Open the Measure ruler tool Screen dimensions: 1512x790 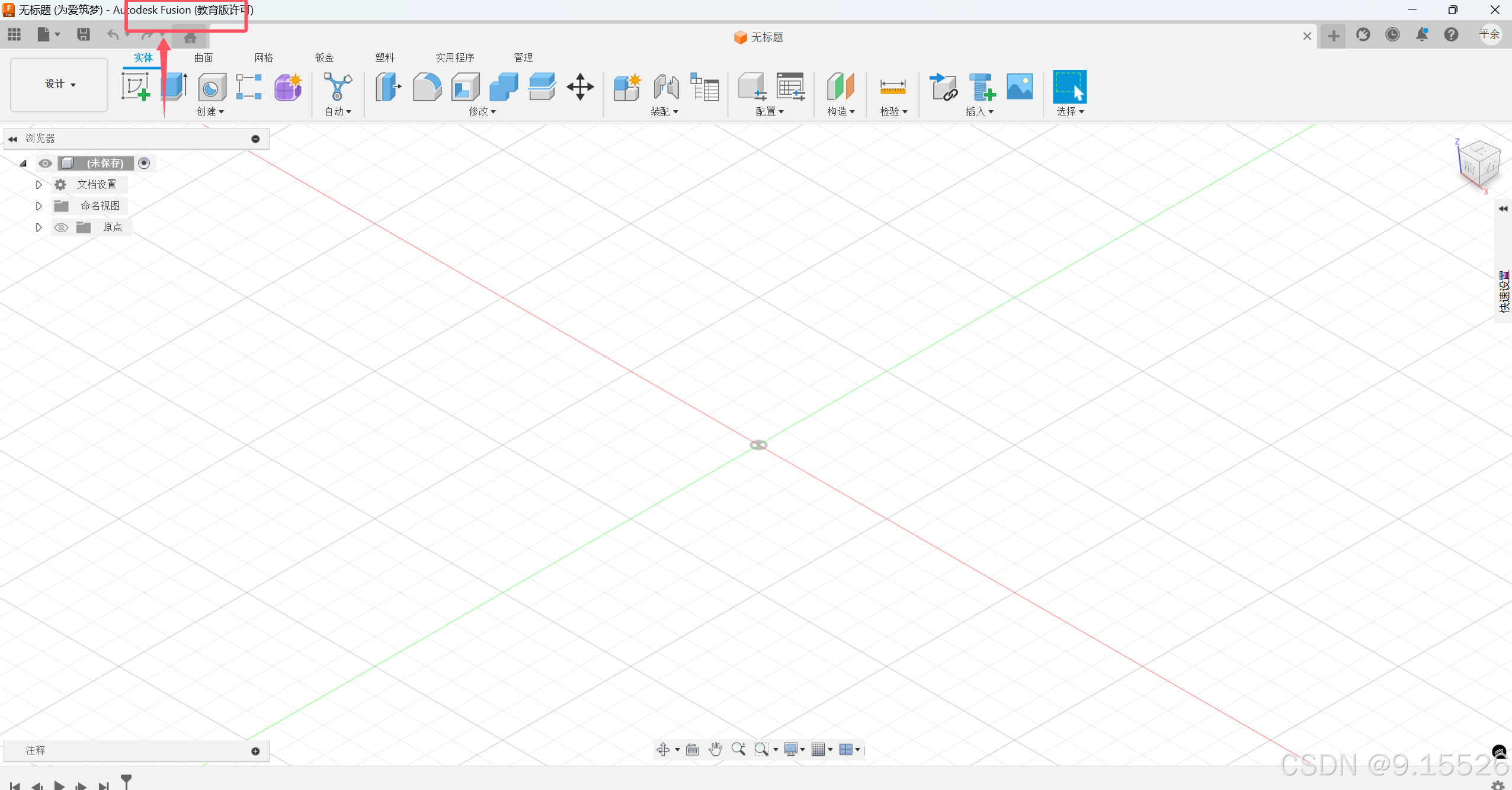[893, 87]
